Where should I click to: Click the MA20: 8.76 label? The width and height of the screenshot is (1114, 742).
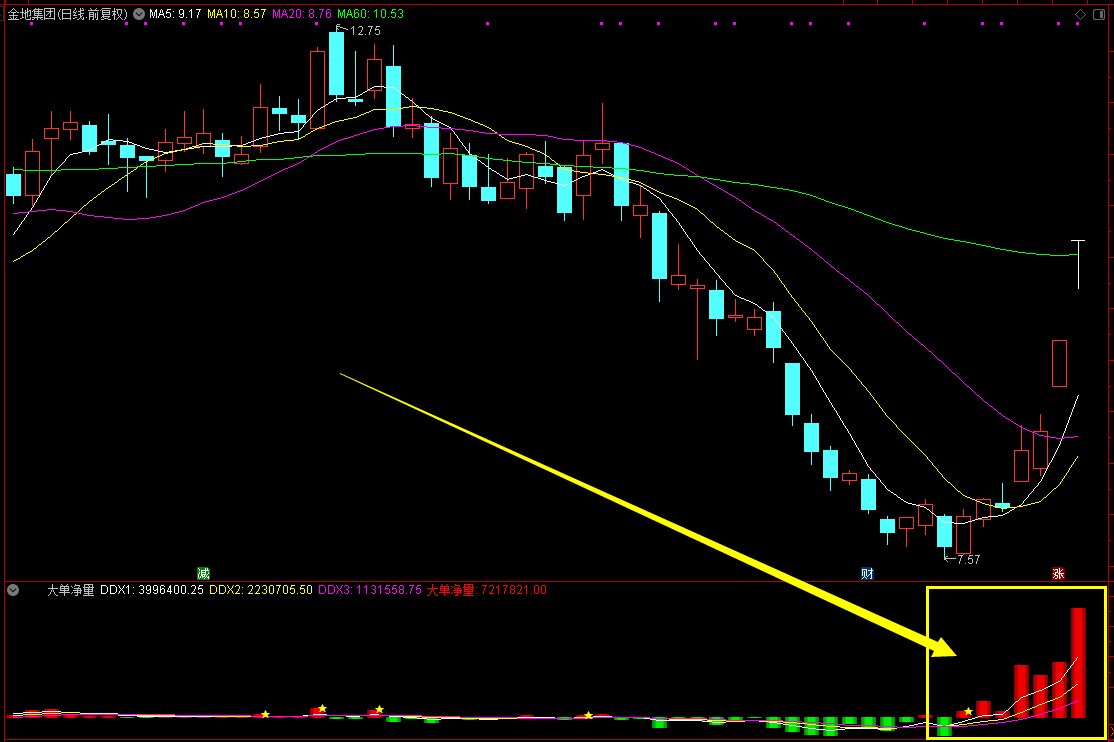tap(301, 14)
